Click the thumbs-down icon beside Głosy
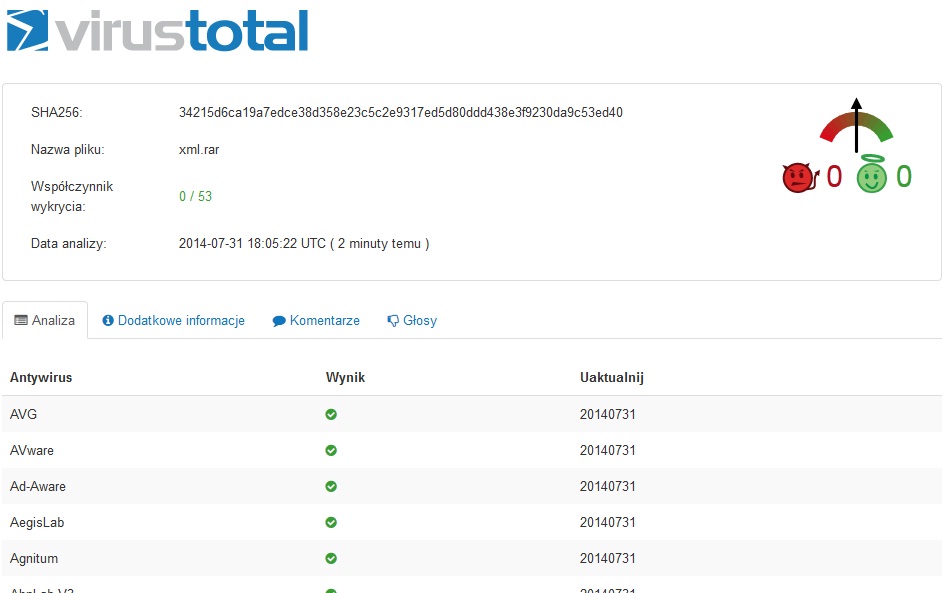943x593 pixels. [393, 321]
